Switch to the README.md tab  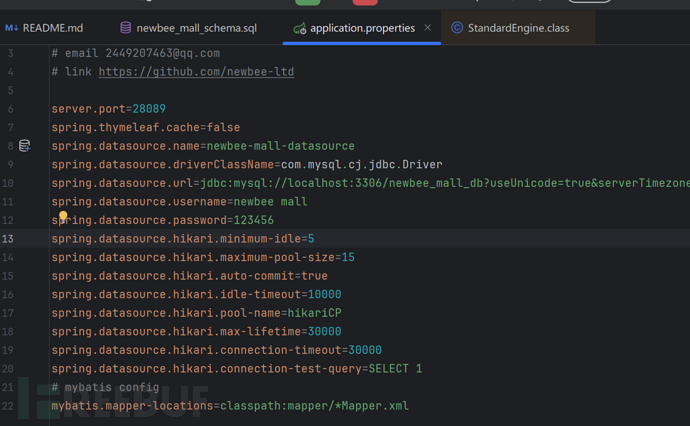coord(52,28)
